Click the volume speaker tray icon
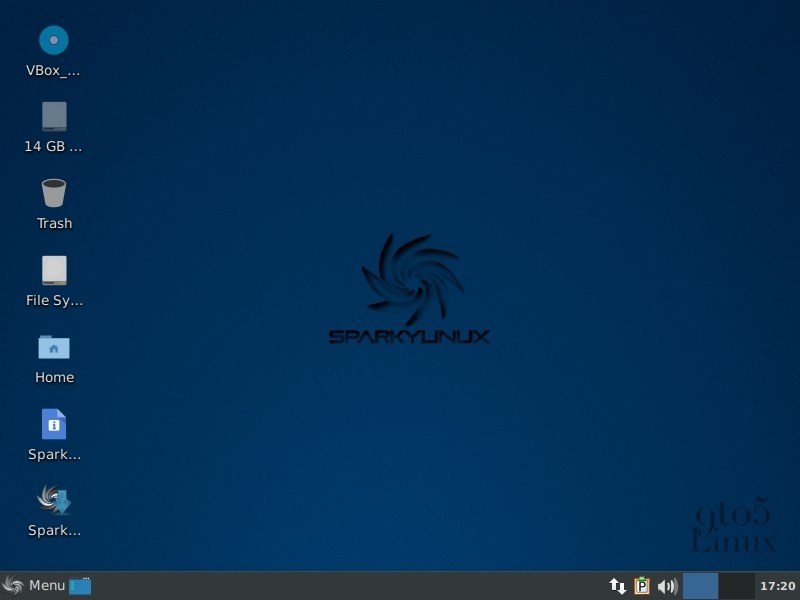800x600 pixels. pyautogui.click(x=667, y=586)
